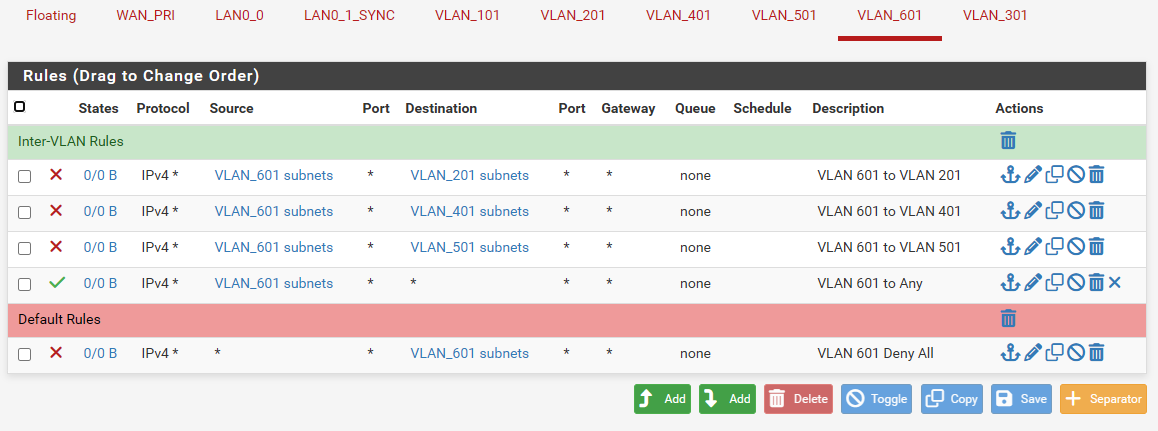The width and height of the screenshot is (1158, 431).
Task: Open VLAN_401 subnets destination link
Action: click(x=469, y=211)
